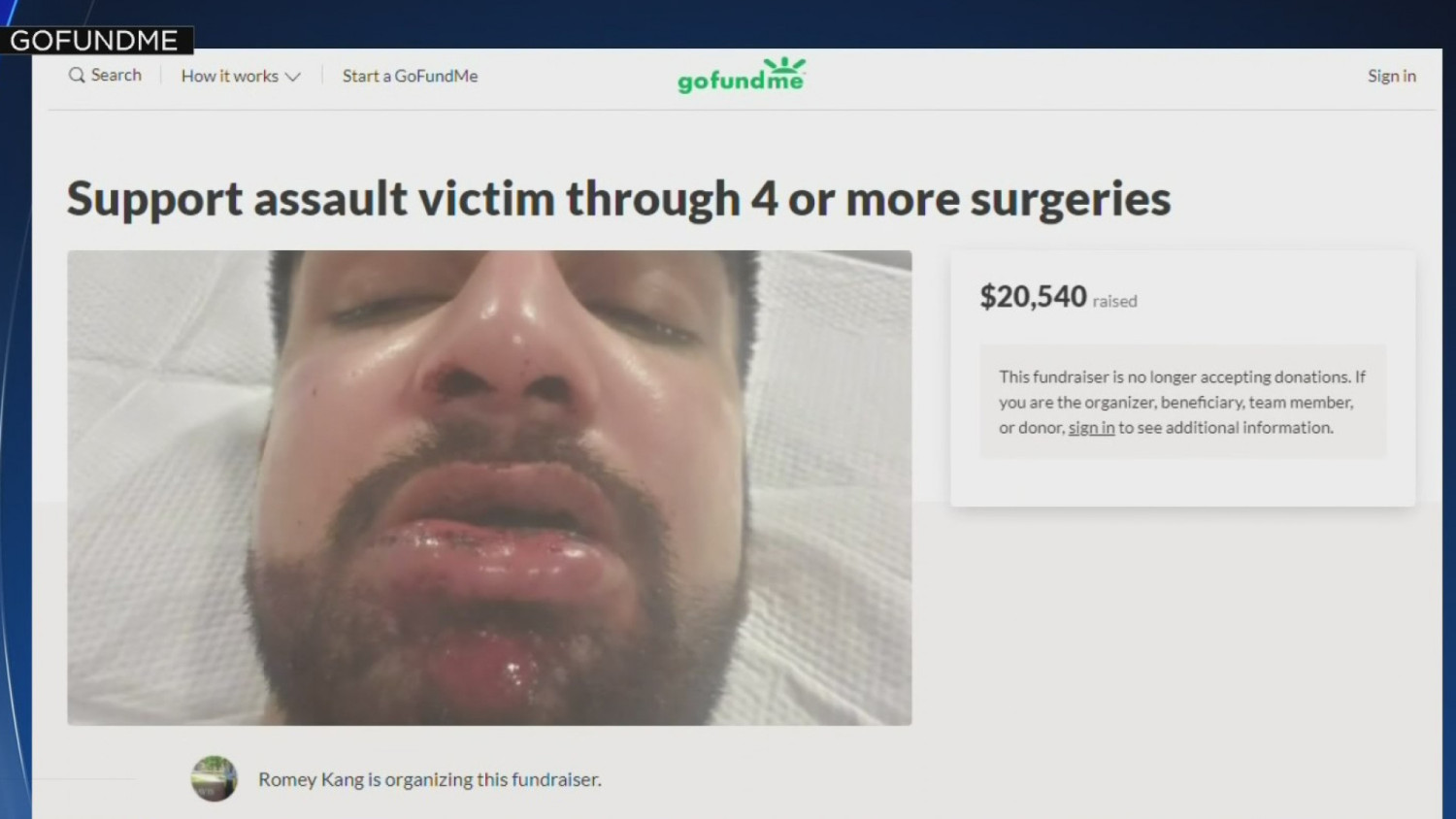
Task: Click the fundraiser title heading
Action: [618, 199]
